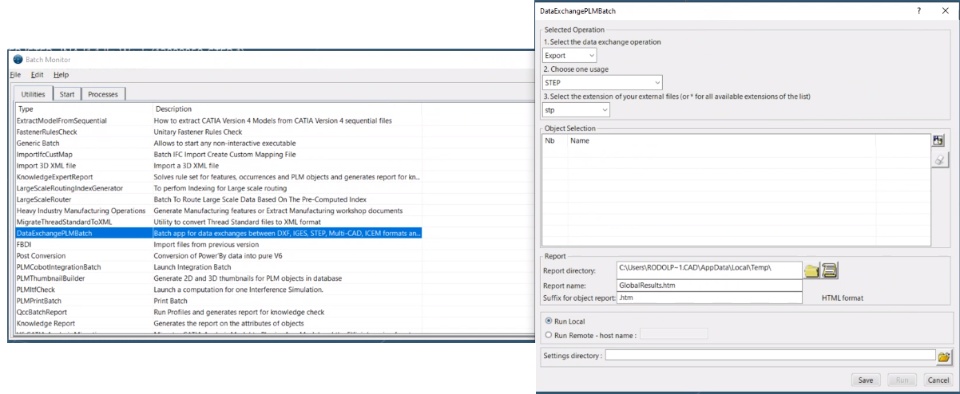Switch to the Utilities tab
This screenshot has height=394, width=960.
click(33, 94)
